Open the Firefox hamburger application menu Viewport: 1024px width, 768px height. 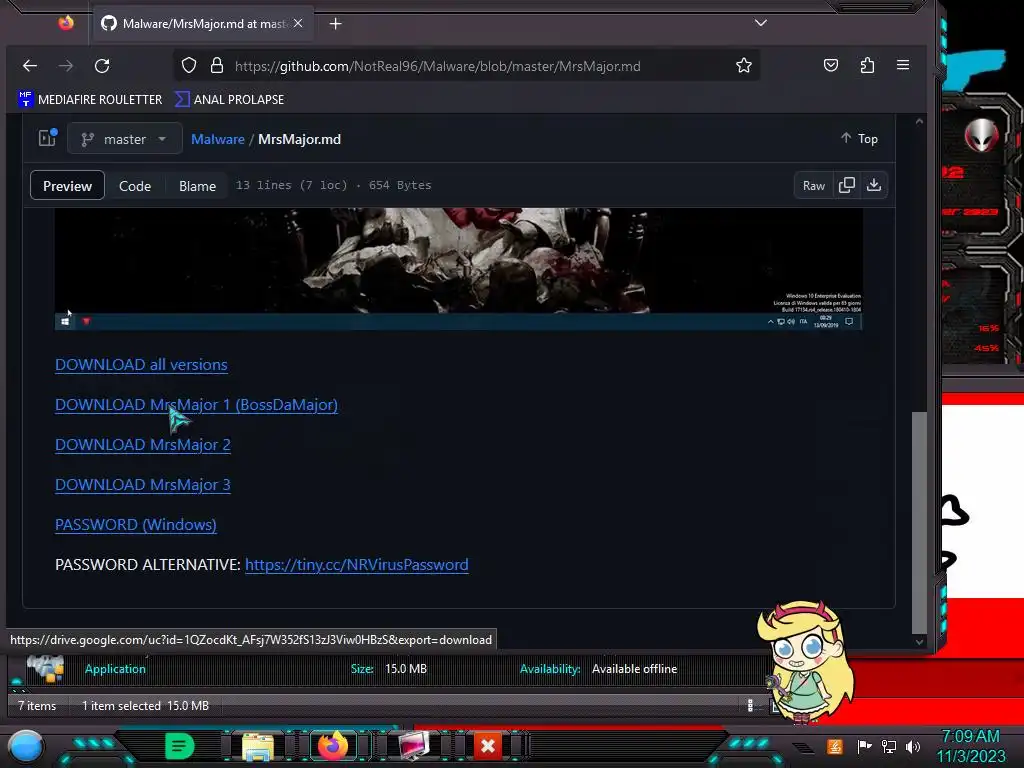903,65
